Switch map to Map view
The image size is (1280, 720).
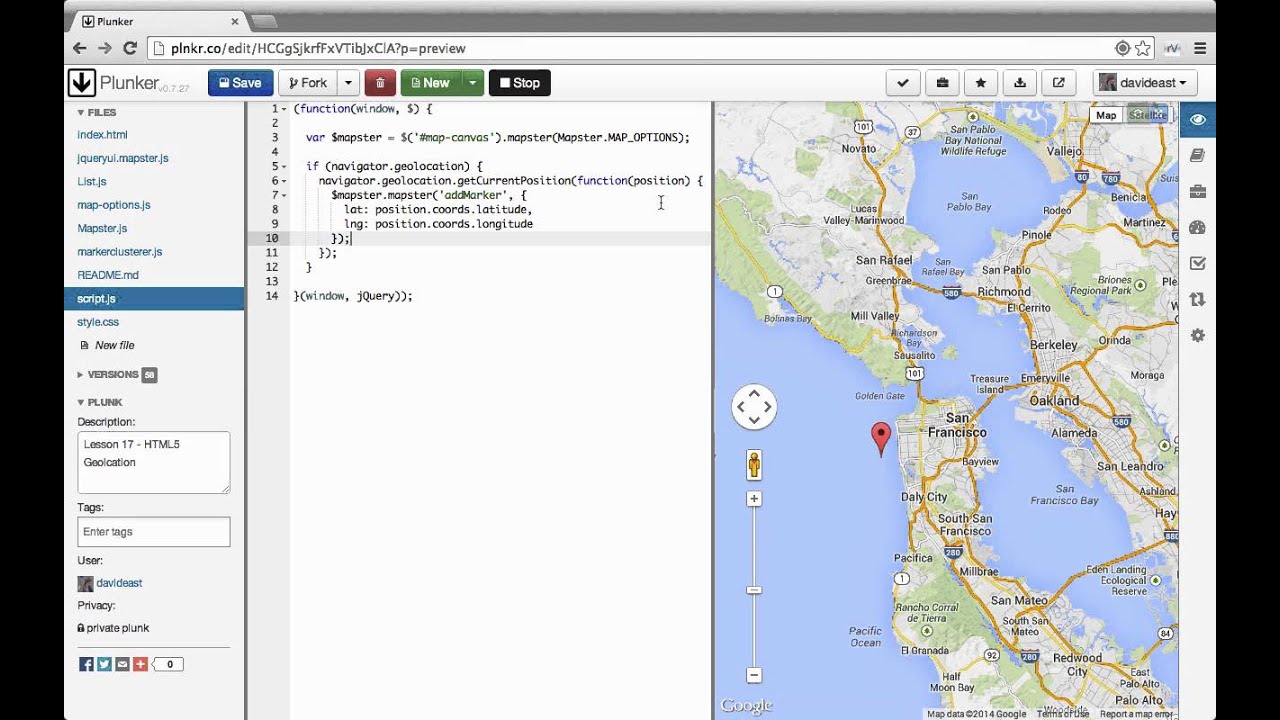1106,115
